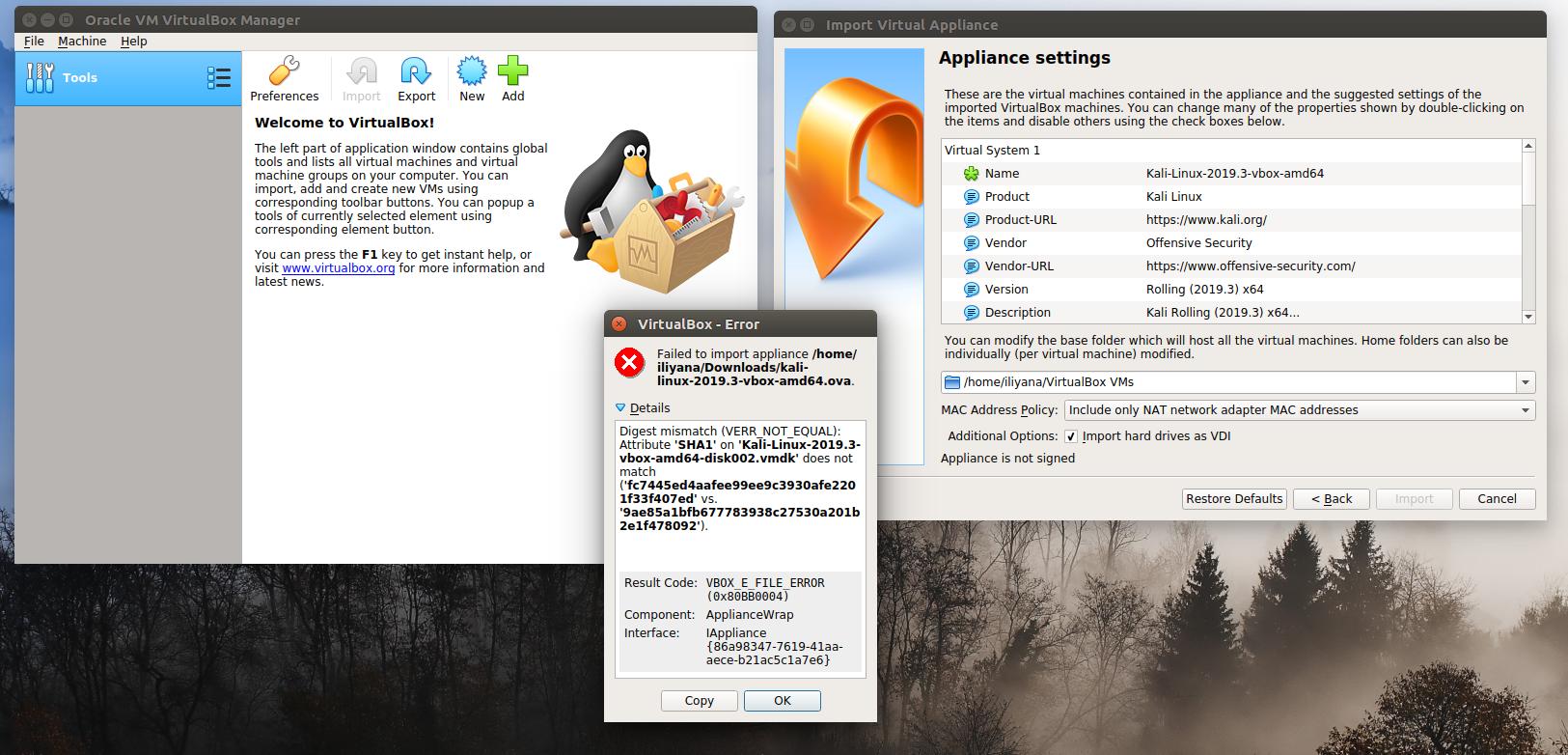Viewport: 1568px width, 755px height.
Task: Click the Product row speech-bubble icon
Action: pos(971,197)
